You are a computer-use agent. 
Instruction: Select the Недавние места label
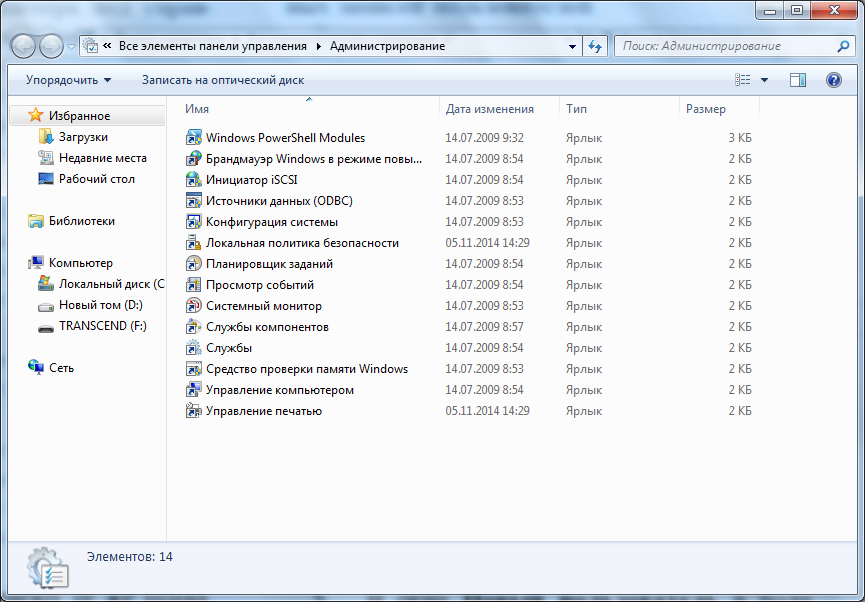click(103, 158)
